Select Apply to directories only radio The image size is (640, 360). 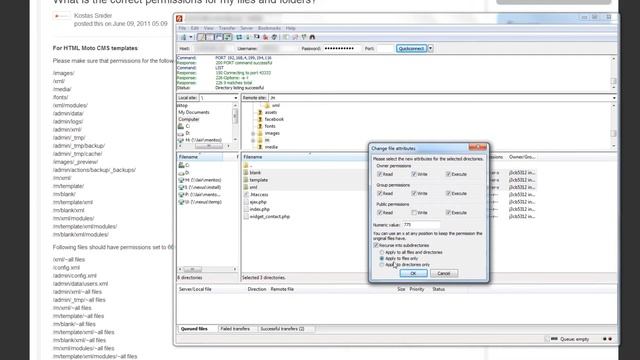[382, 264]
